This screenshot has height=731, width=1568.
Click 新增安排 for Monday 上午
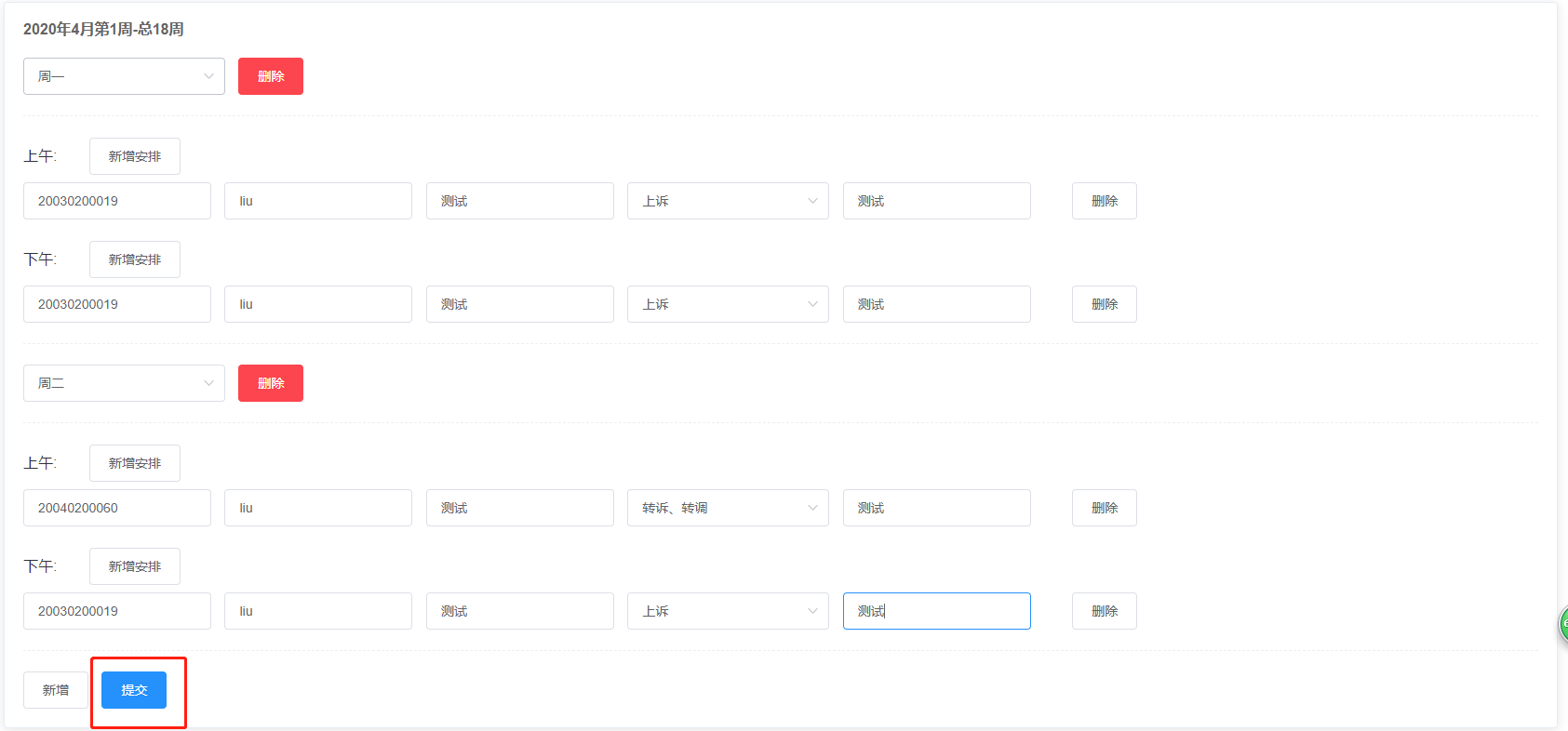point(135,156)
